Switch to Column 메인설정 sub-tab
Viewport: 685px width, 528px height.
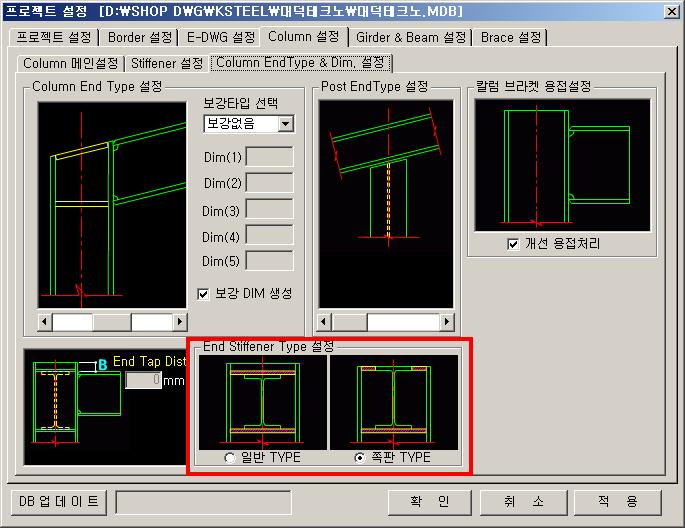click(x=70, y=64)
